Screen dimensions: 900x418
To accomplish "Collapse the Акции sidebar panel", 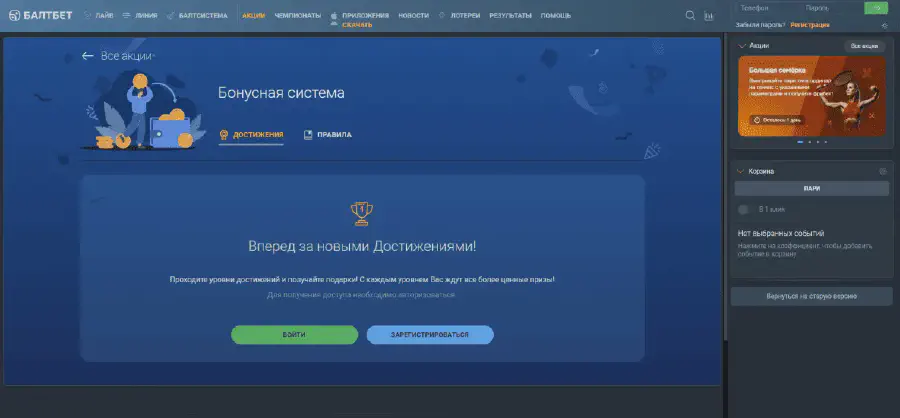I will [x=742, y=45].
